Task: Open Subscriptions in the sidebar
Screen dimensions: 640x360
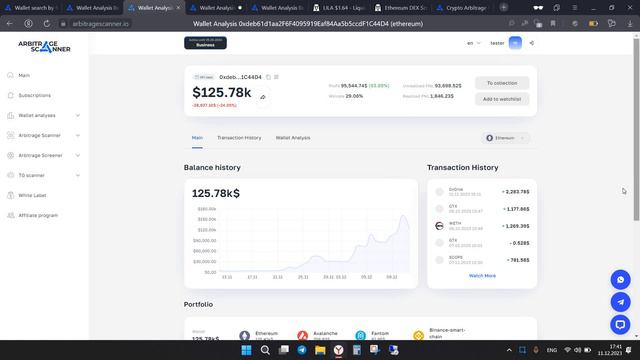Action: [34, 96]
